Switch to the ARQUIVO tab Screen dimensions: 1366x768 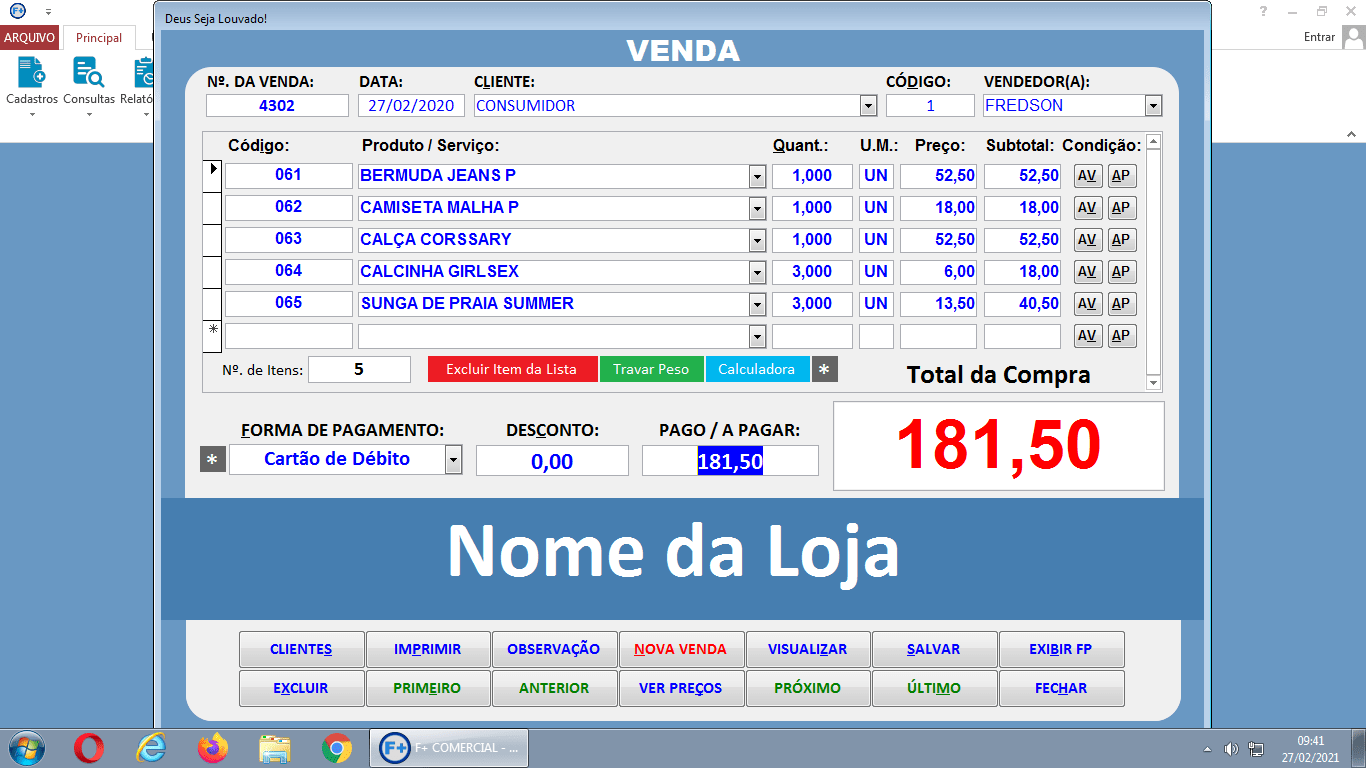30,37
